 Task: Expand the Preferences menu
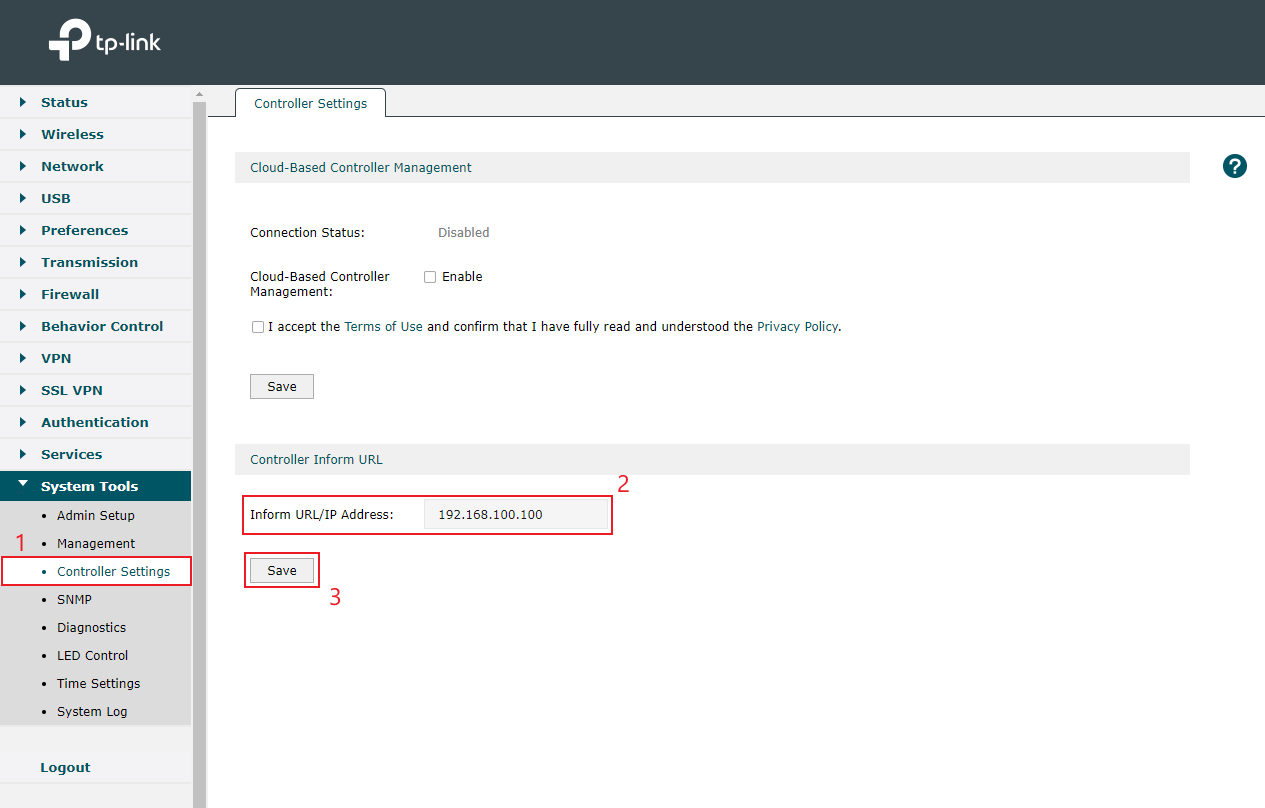pyautogui.click(x=95, y=230)
